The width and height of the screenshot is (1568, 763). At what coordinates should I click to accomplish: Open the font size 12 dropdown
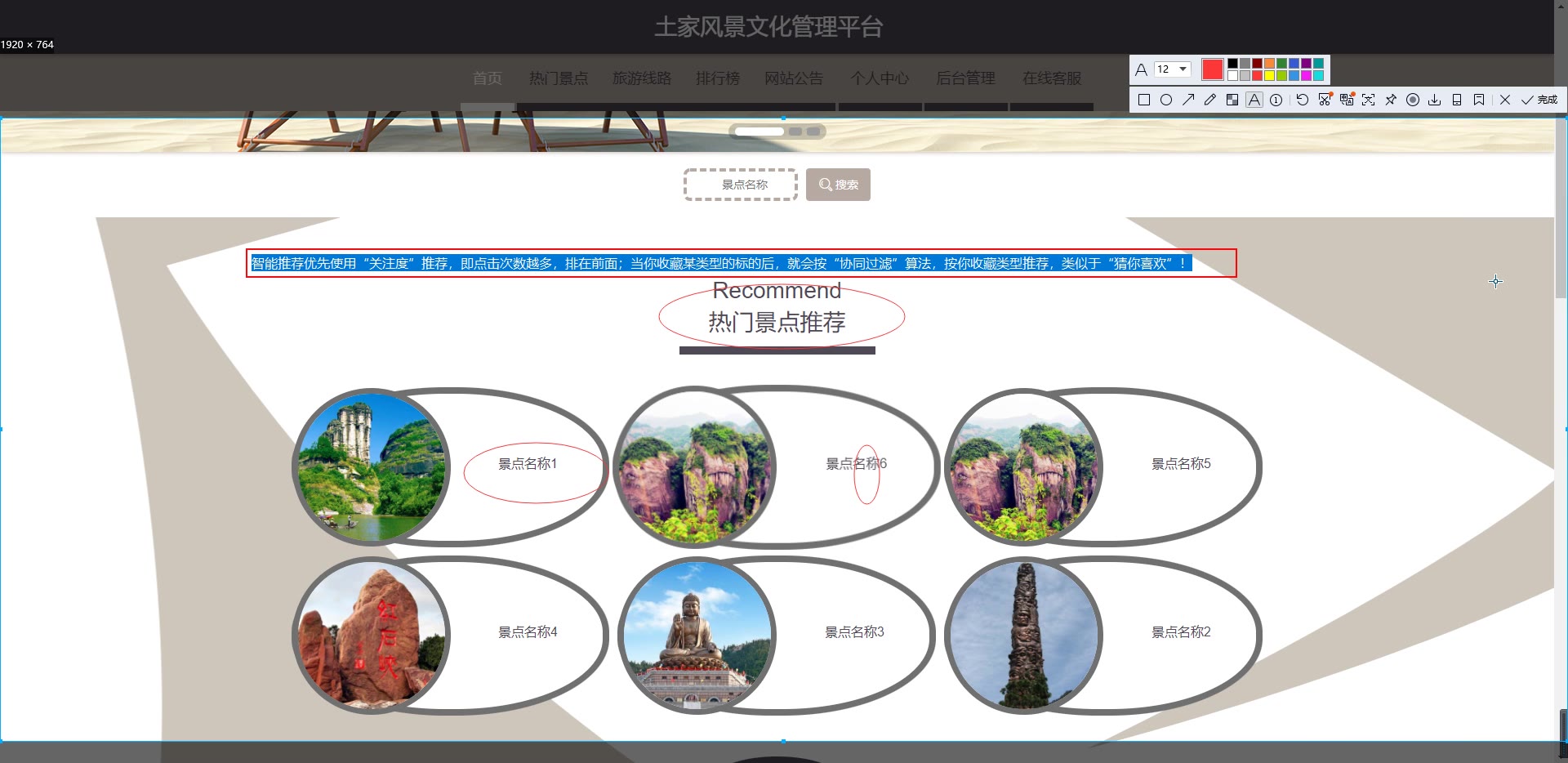click(x=1173, y=69)
